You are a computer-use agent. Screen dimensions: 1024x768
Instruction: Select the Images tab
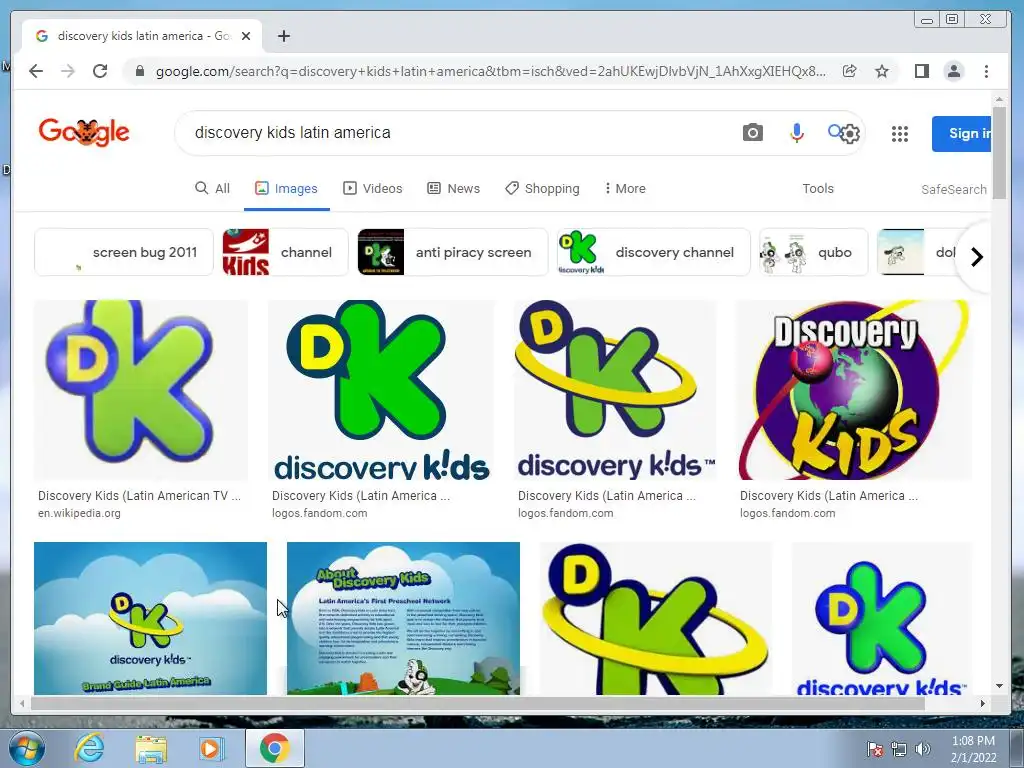[286, 189]
